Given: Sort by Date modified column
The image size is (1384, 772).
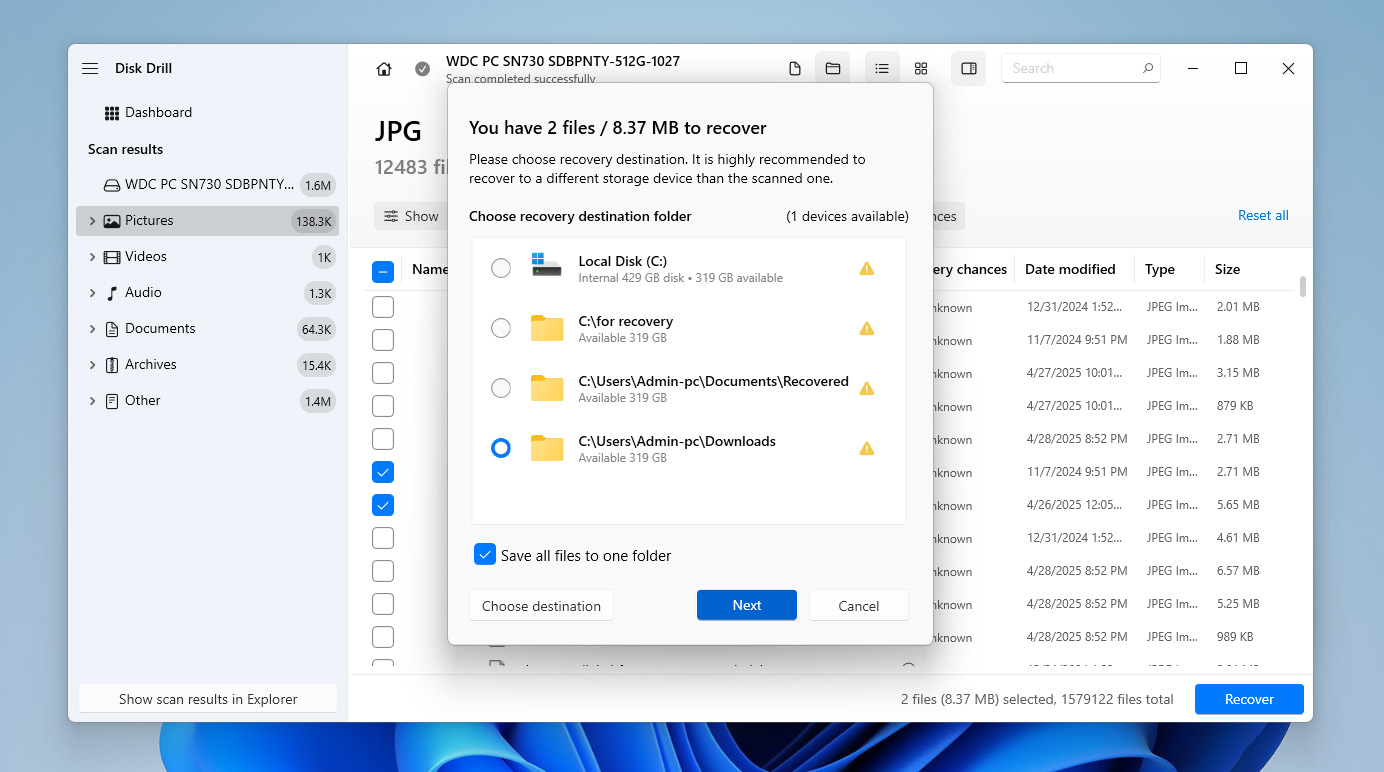Looking at the screenshot, I should (x=1070, y=269).
